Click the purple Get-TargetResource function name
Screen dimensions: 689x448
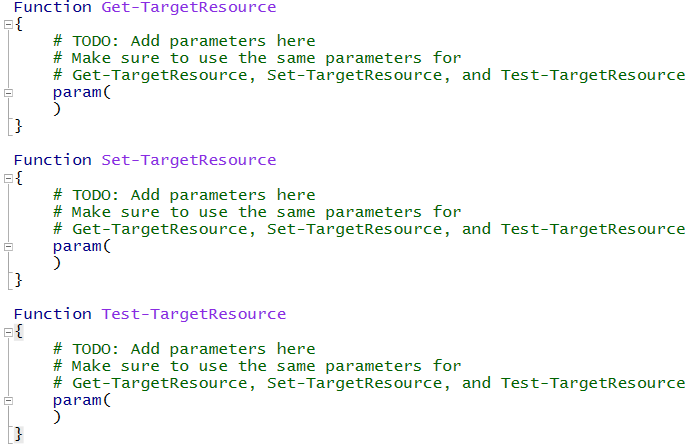point(189,7)
